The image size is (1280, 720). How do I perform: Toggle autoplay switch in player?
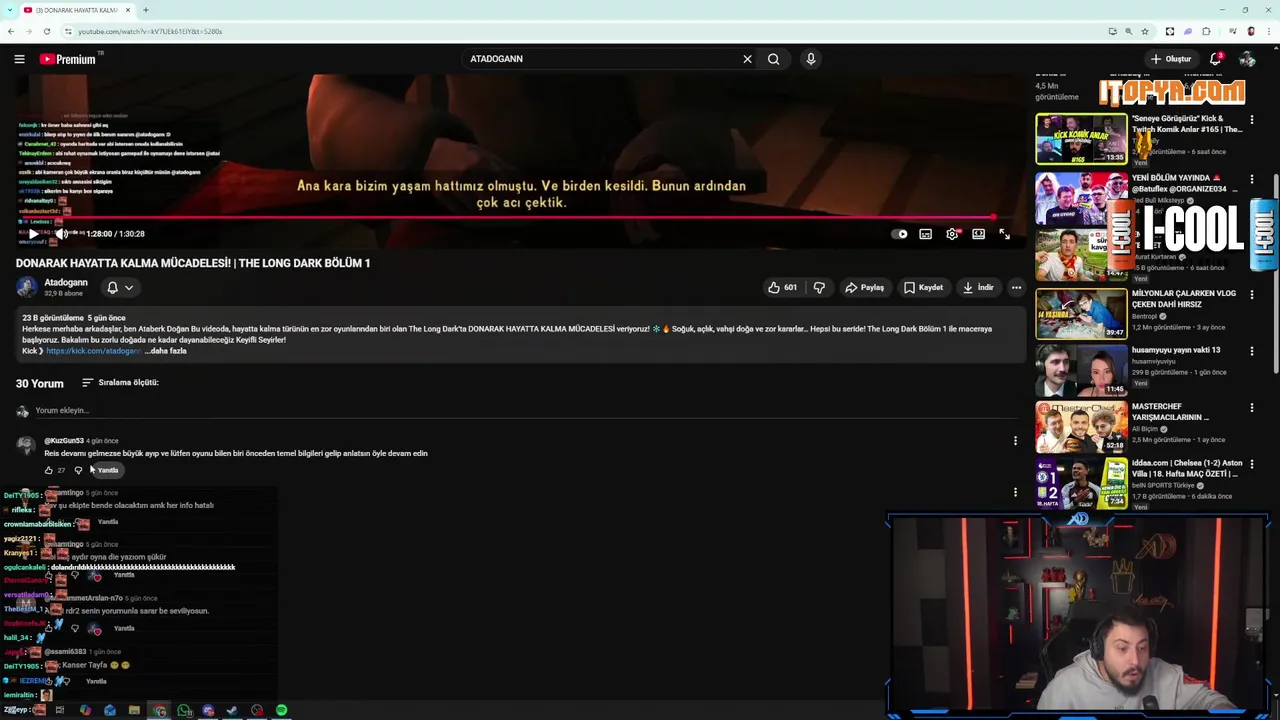[900, 234]
